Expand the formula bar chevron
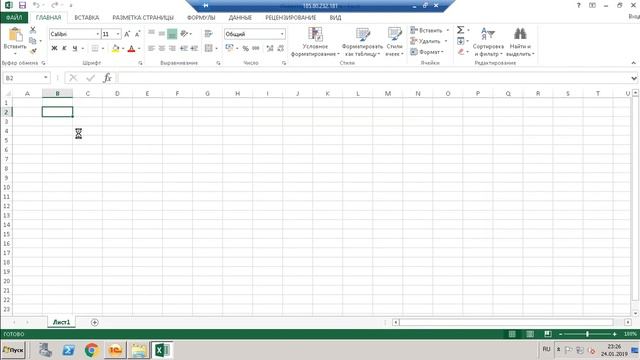The height and width of the screenshot is (360, 640). click(x=634, y=78)
